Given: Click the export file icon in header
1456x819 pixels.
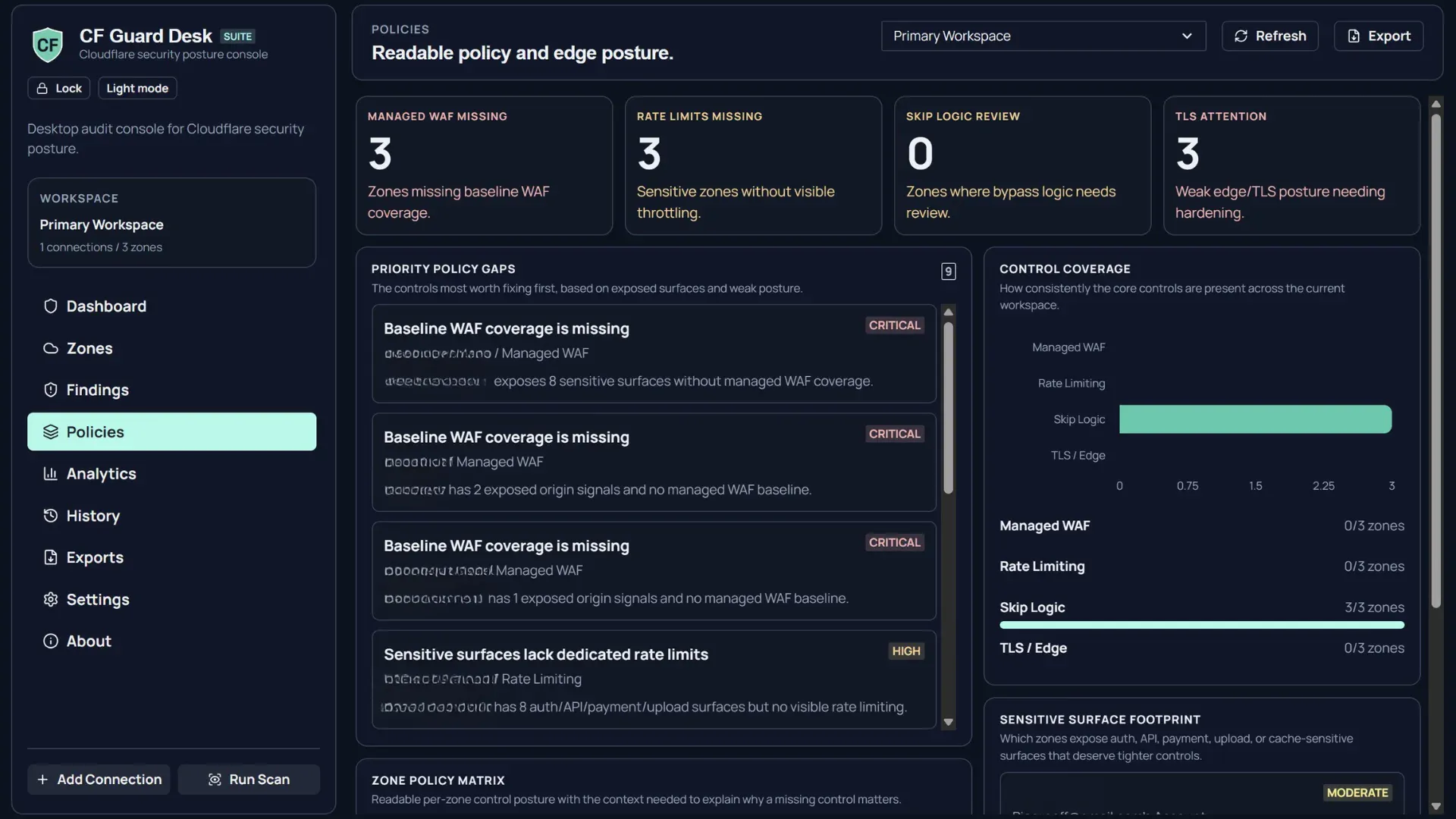Looking at the screenshot, I should pos(1354,36).
